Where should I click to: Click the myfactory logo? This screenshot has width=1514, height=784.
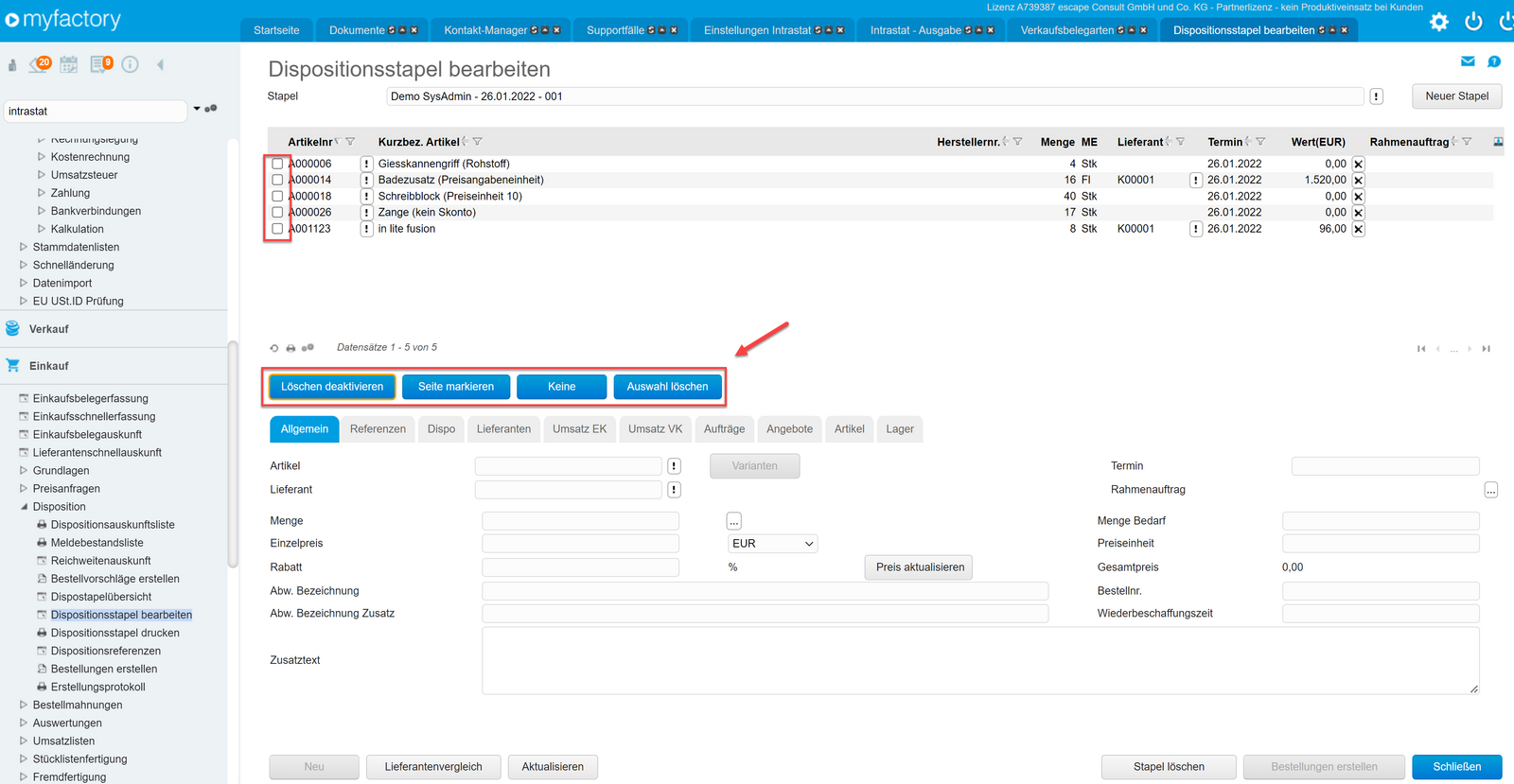(x=62, y=20)
